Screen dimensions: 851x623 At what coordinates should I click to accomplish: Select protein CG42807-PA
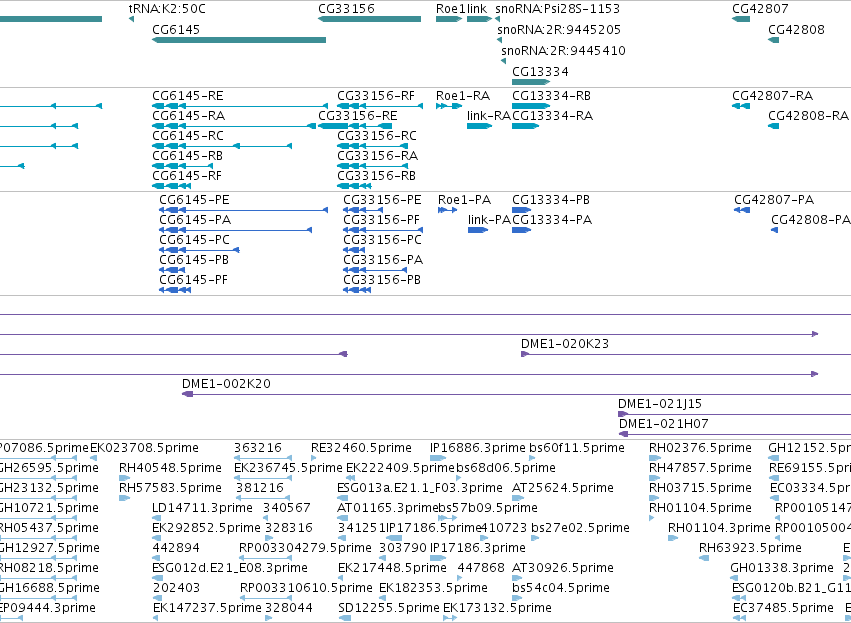point(742,210)
